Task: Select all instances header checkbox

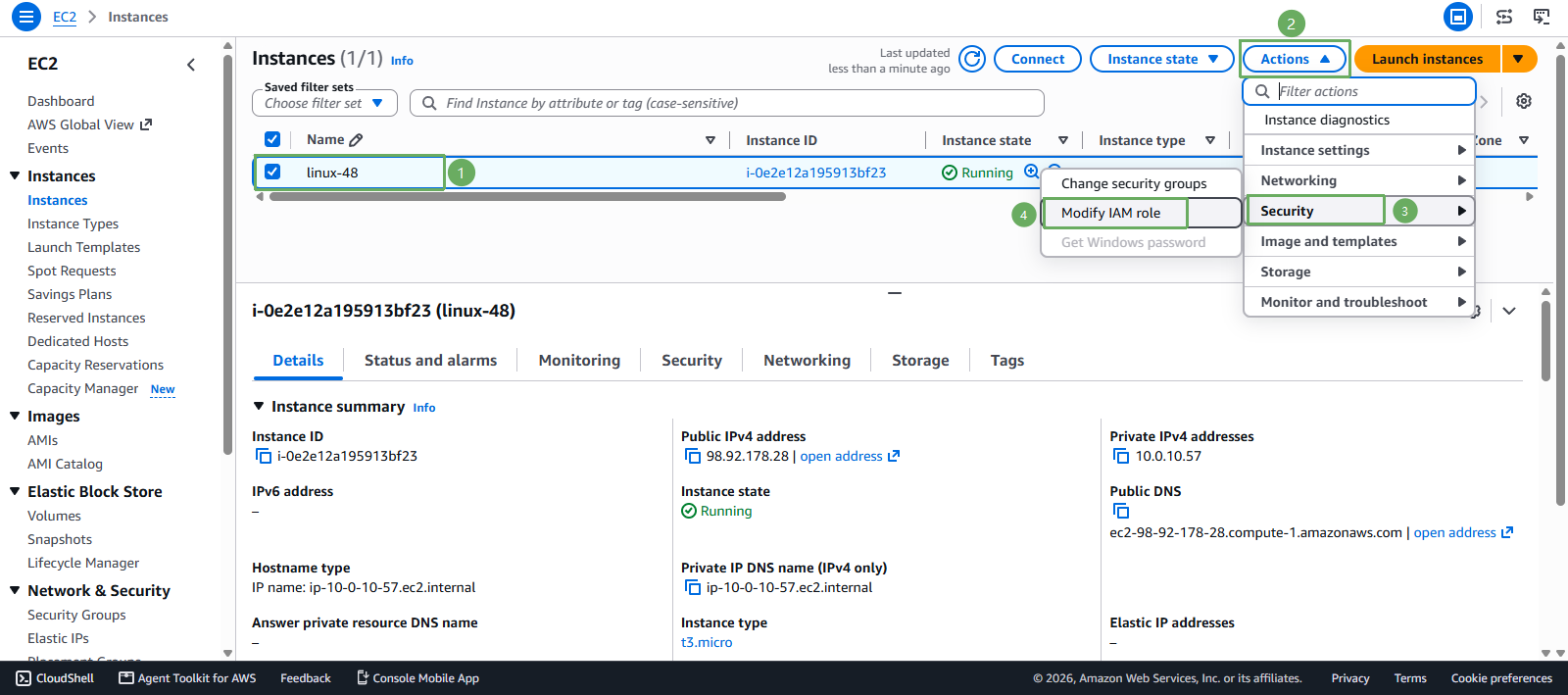Action: pyautogui.click(x=272, y=139)
